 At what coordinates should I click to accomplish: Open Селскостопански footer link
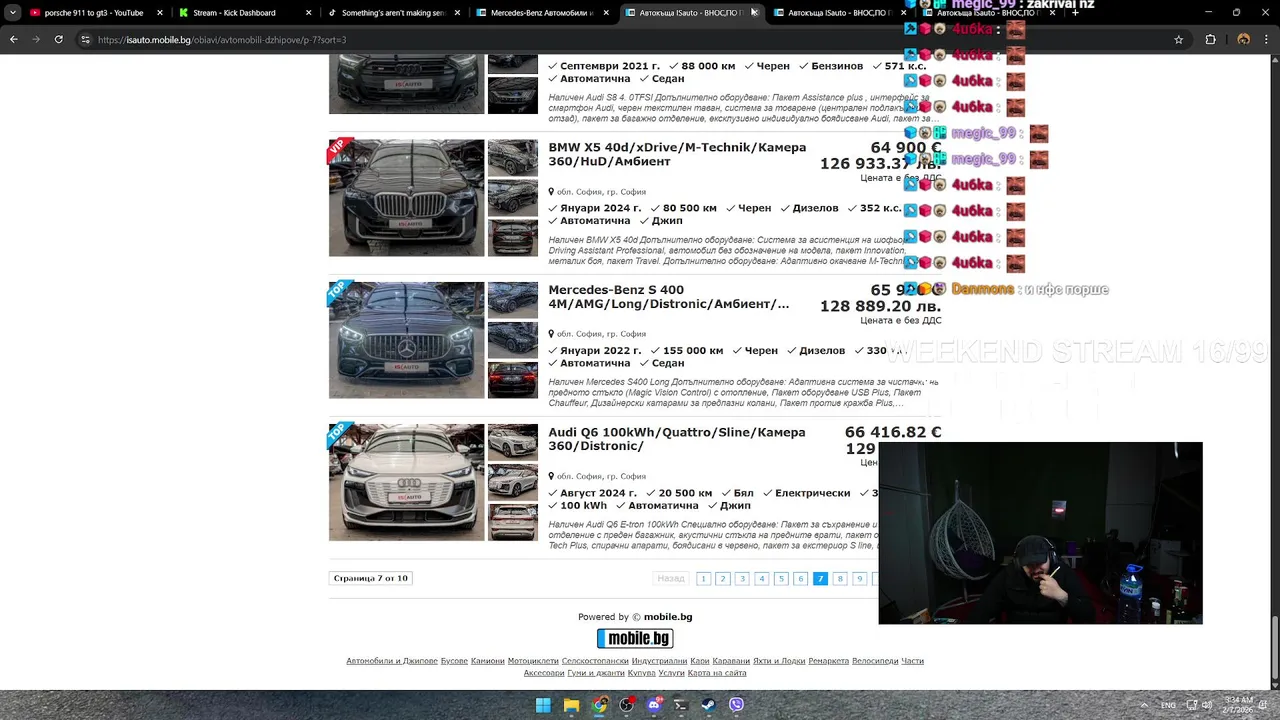pyautogui.click(x=595, y=661)
